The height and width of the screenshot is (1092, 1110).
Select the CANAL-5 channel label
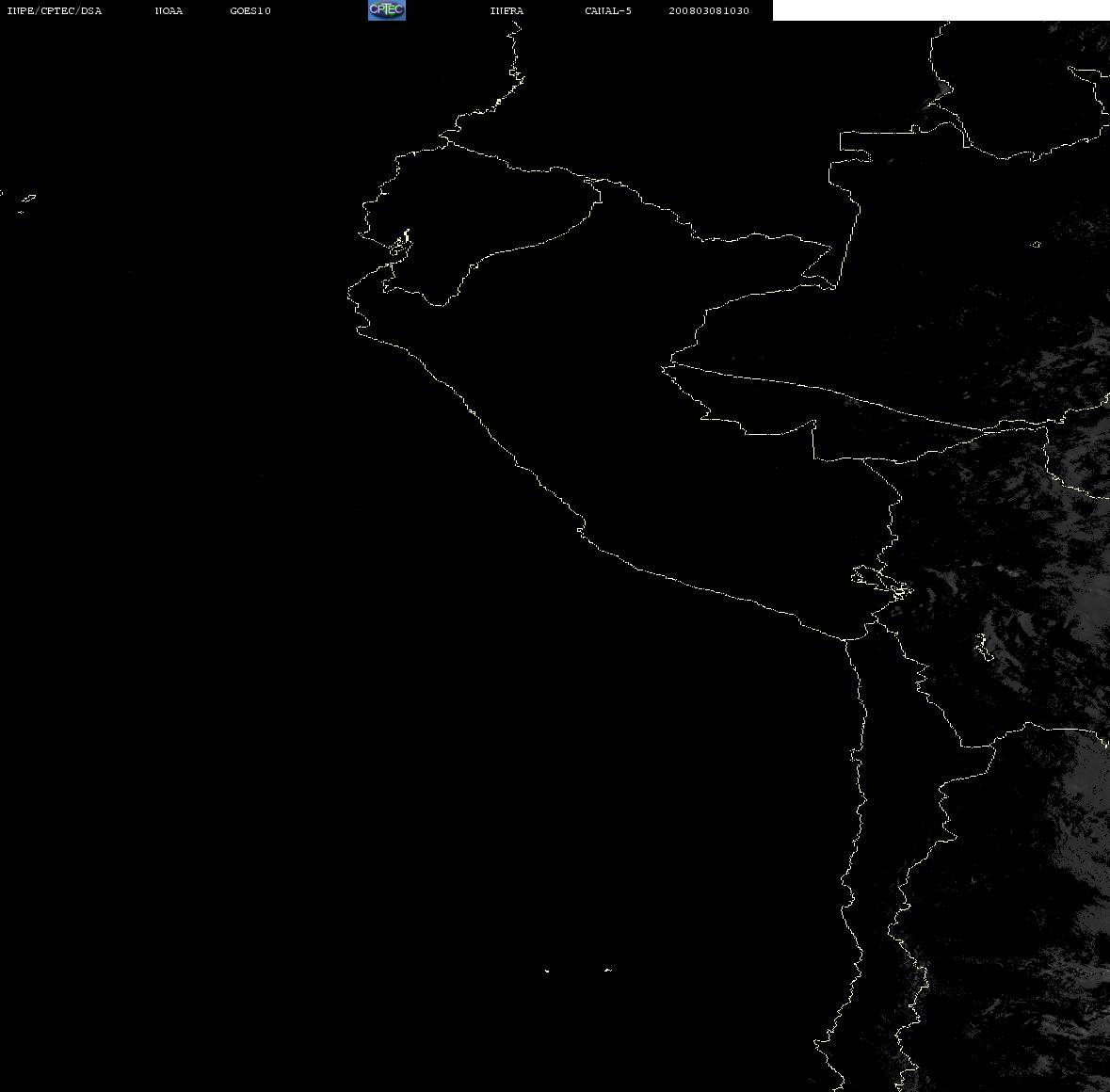pos(608,10)
